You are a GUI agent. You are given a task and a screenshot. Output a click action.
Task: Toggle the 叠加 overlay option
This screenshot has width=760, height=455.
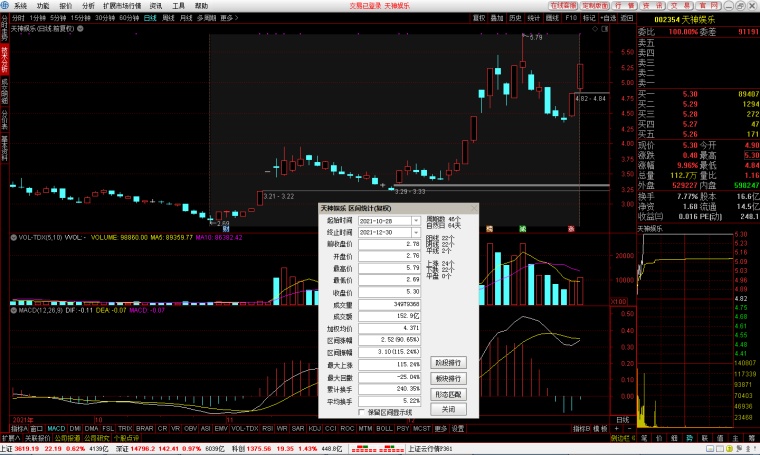[x=497, y=18]
